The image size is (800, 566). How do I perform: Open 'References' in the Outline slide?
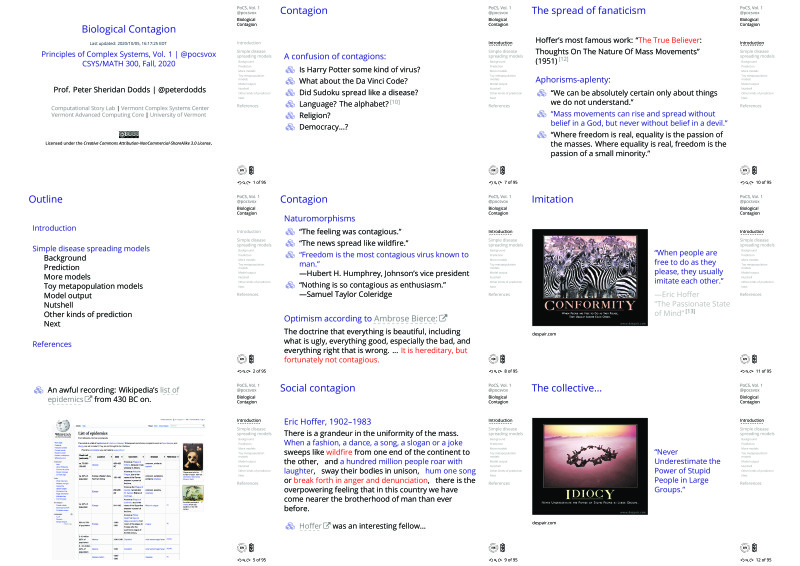52,344
